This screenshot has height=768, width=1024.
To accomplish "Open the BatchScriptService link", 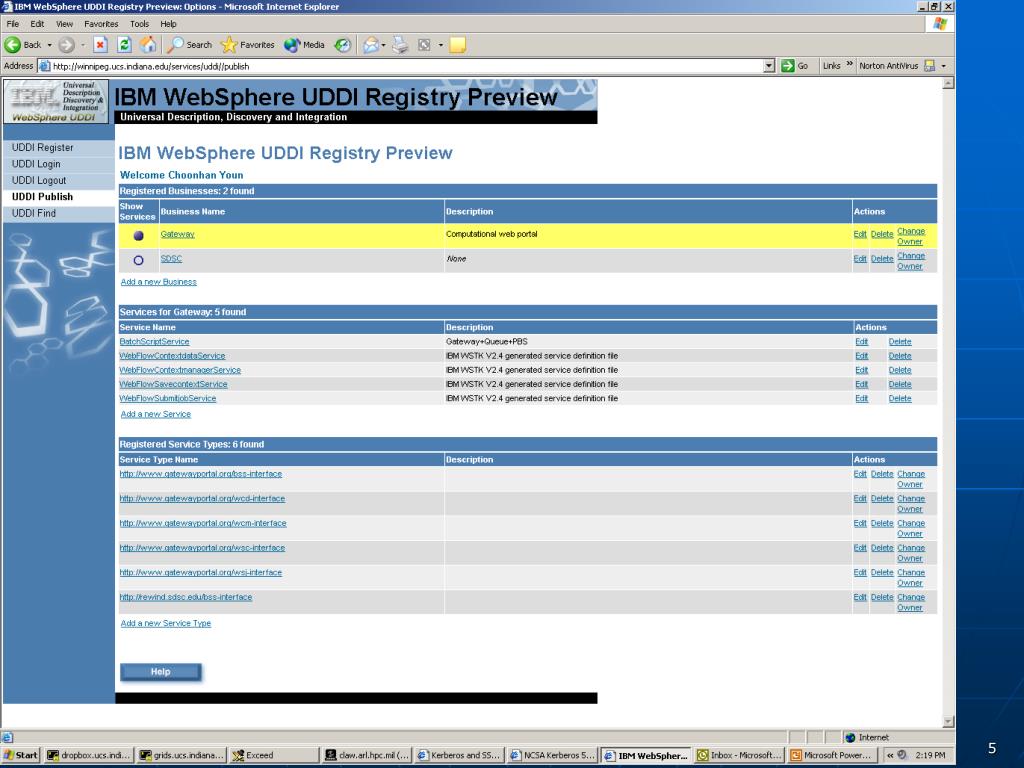I will 154,342.
